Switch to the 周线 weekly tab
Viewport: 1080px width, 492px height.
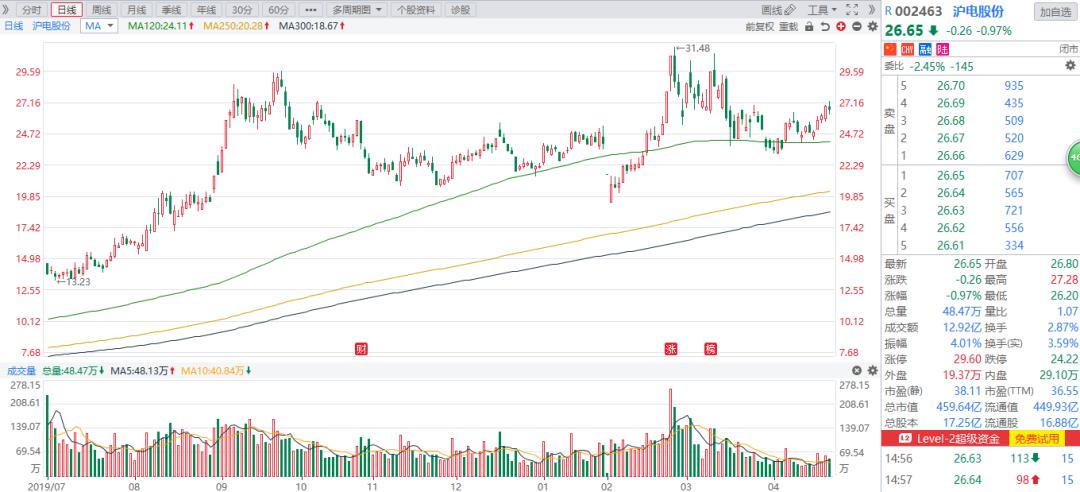(x=101, y=9)
